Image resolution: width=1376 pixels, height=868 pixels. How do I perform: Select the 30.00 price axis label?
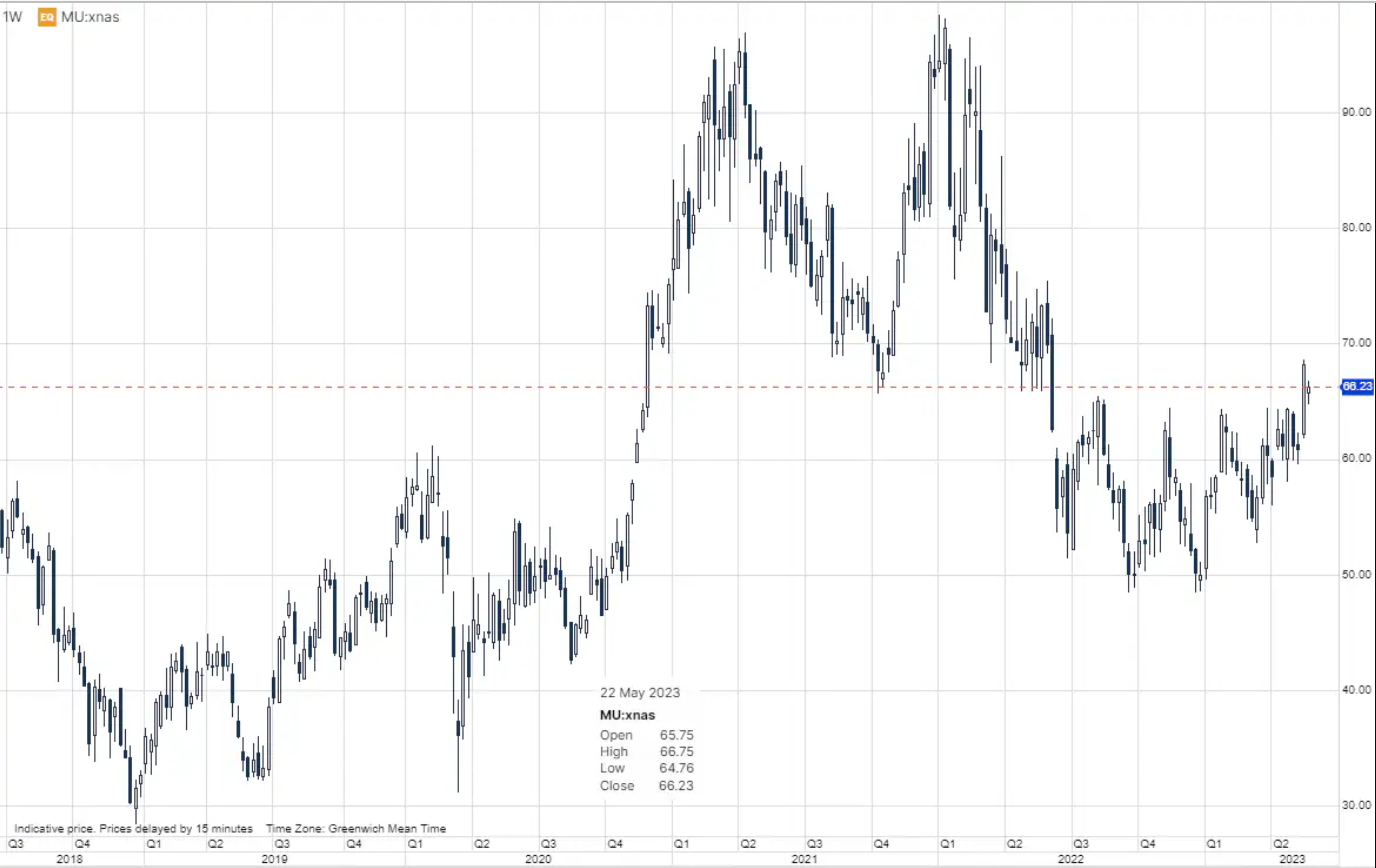click(1356, 806)
